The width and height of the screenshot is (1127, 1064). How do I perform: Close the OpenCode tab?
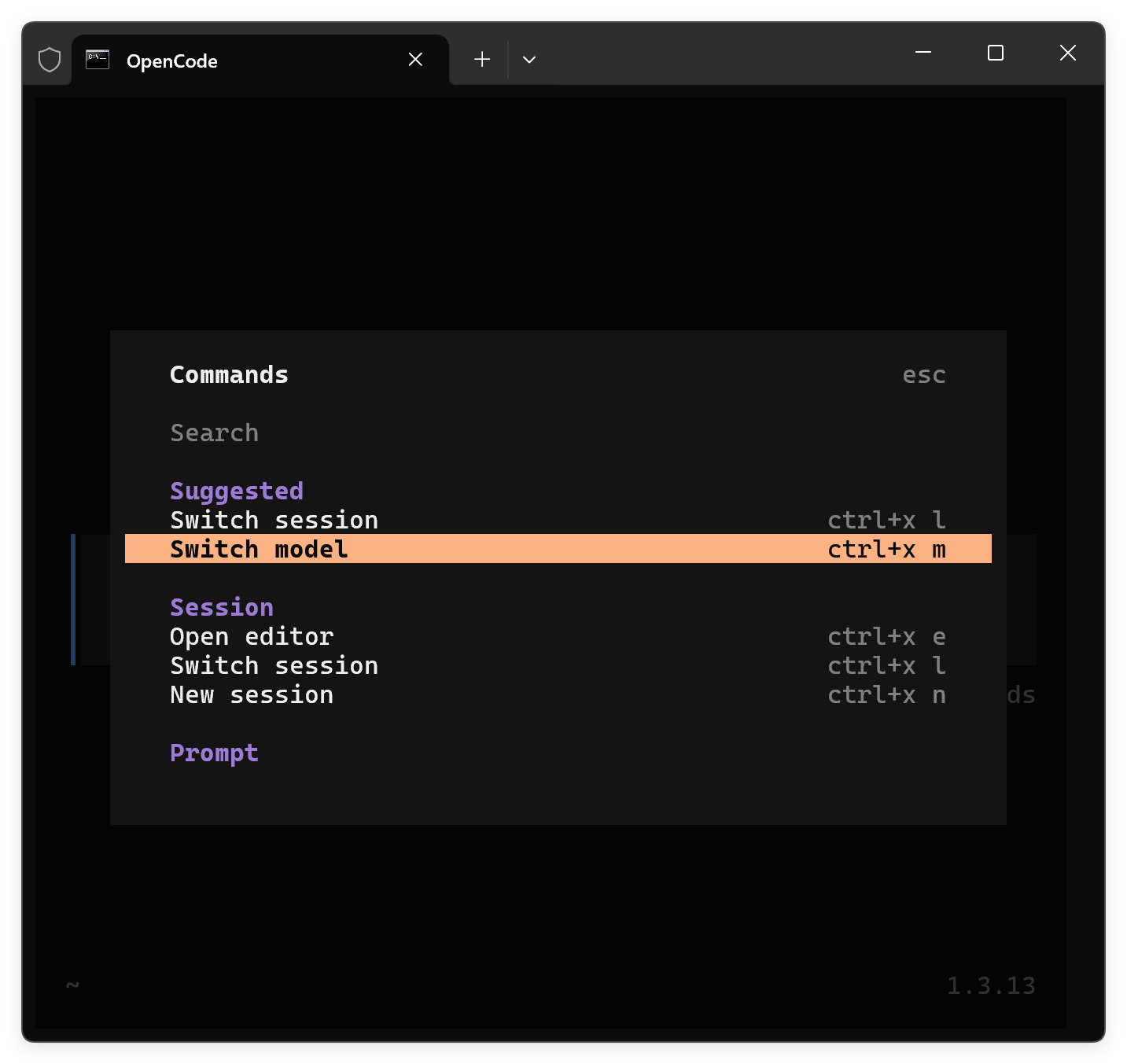coord(415,60)
